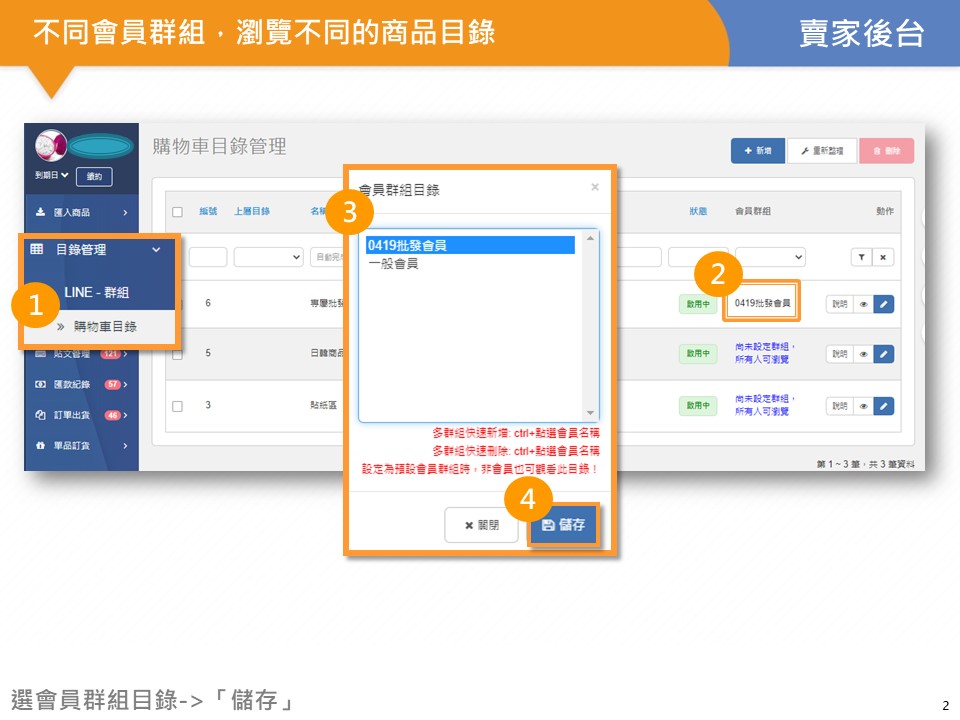Select 一般會員 in the group list
This screenshot has width=960, height=720.
pos(393,264)
